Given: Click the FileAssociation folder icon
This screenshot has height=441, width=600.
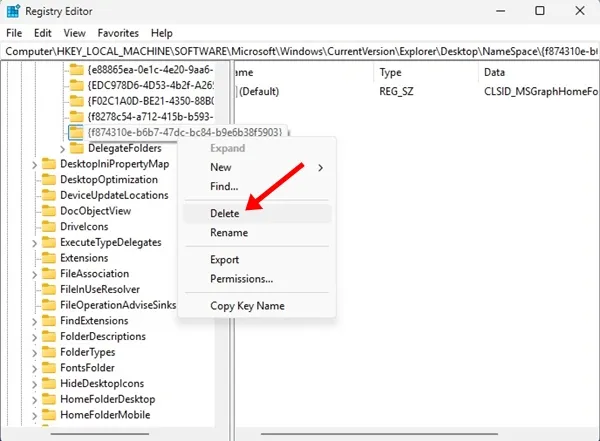Looking at the screenshot, I should click(49, 273).
